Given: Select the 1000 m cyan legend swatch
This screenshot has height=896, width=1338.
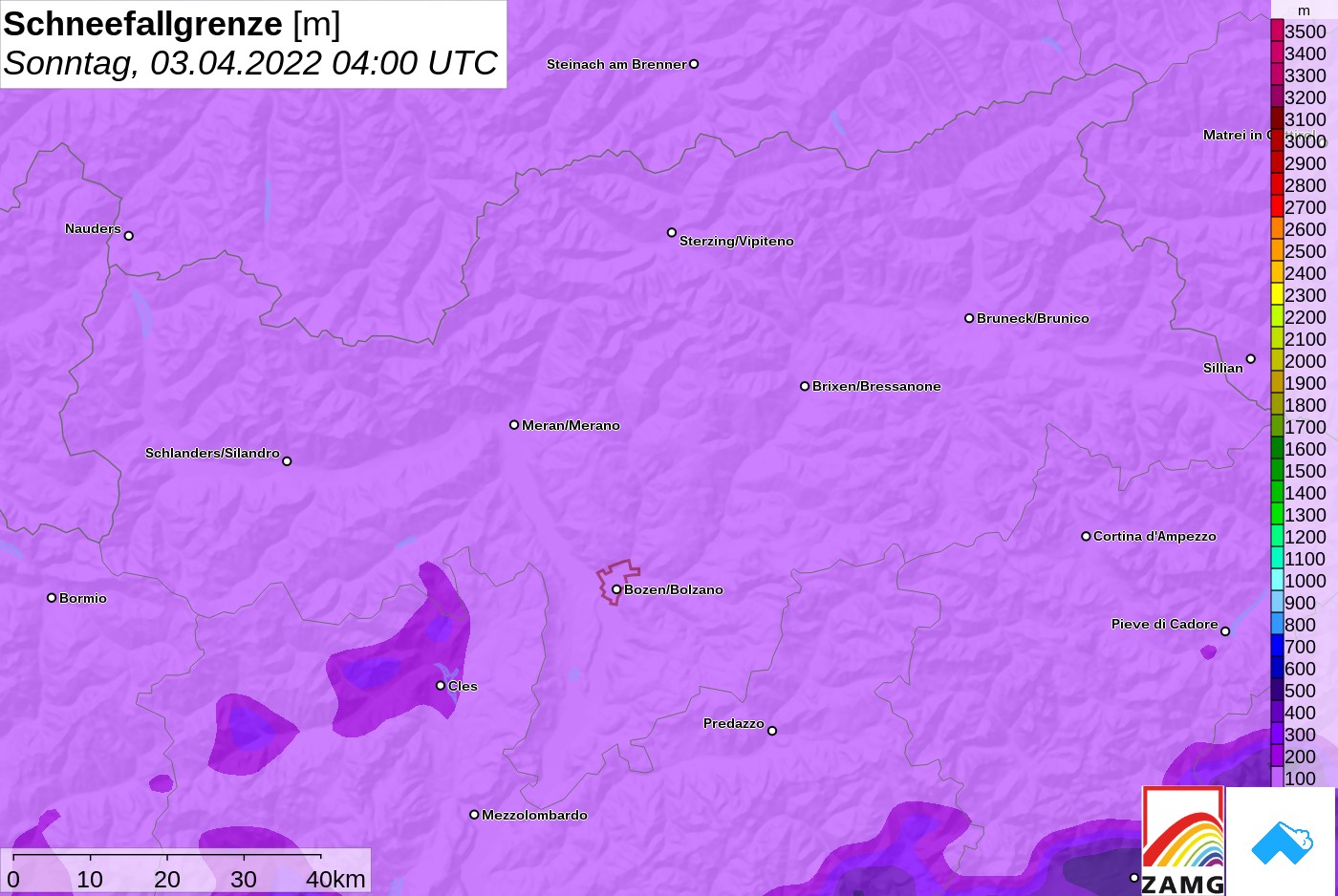Looking at the screenshot, I should click(x=1277, y=580).
